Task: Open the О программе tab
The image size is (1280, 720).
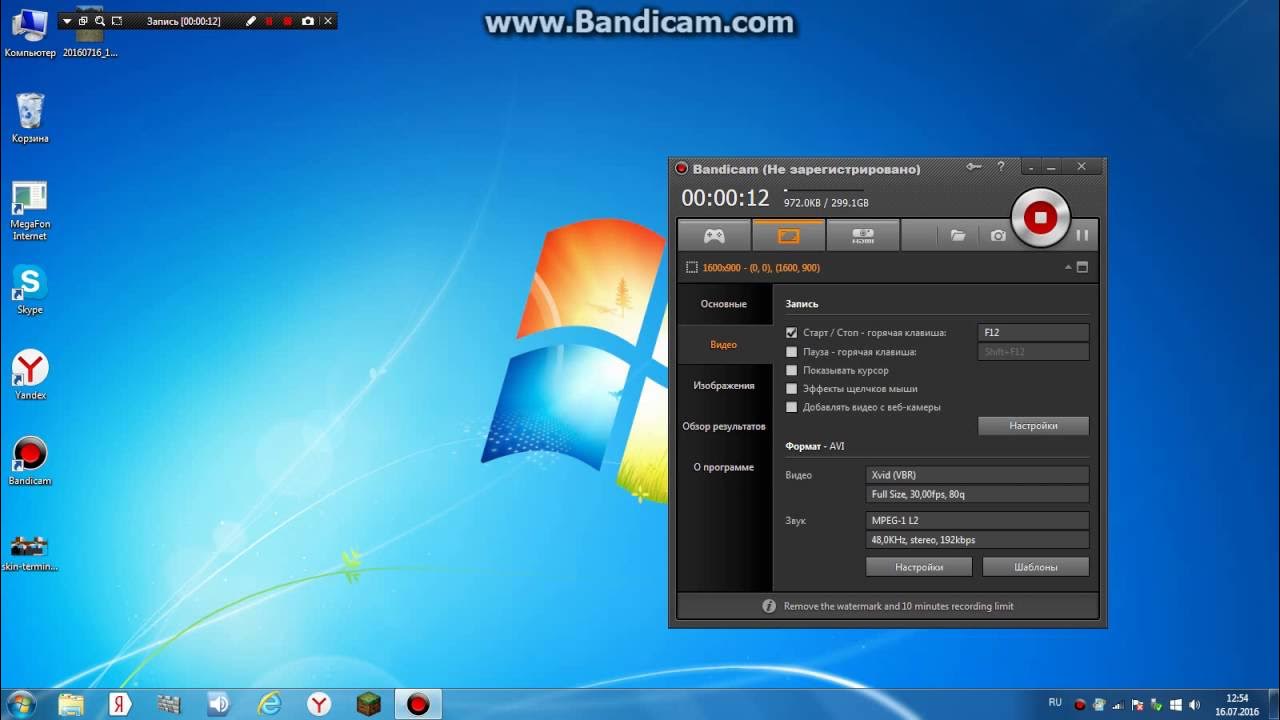Action: coord(724,468)
